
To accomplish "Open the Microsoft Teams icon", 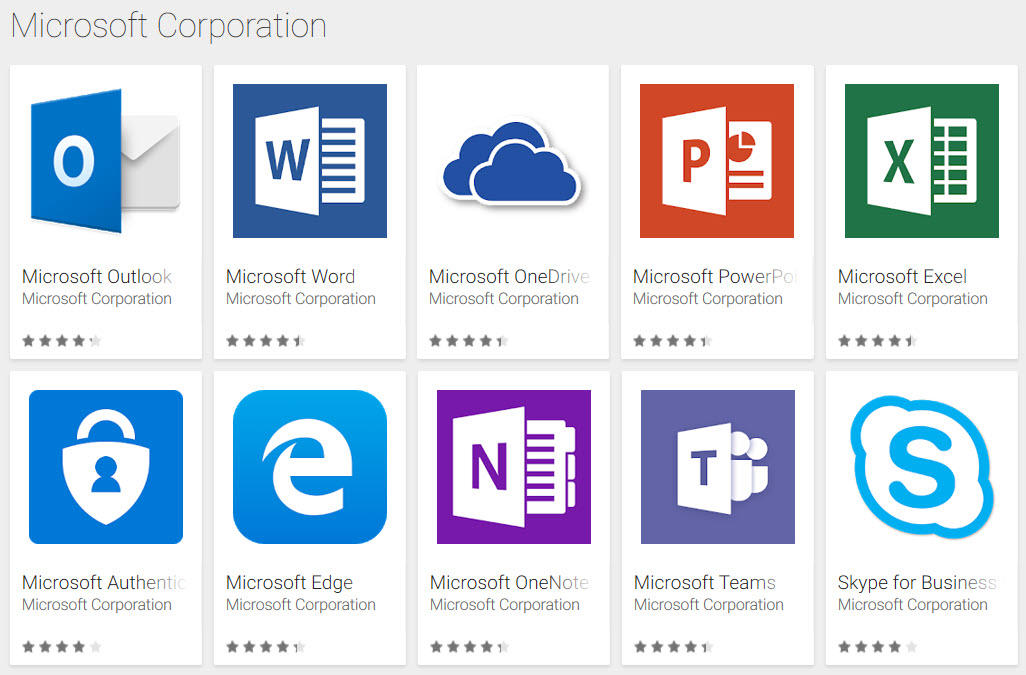I will pyautogui.click(x=717, y=467).
